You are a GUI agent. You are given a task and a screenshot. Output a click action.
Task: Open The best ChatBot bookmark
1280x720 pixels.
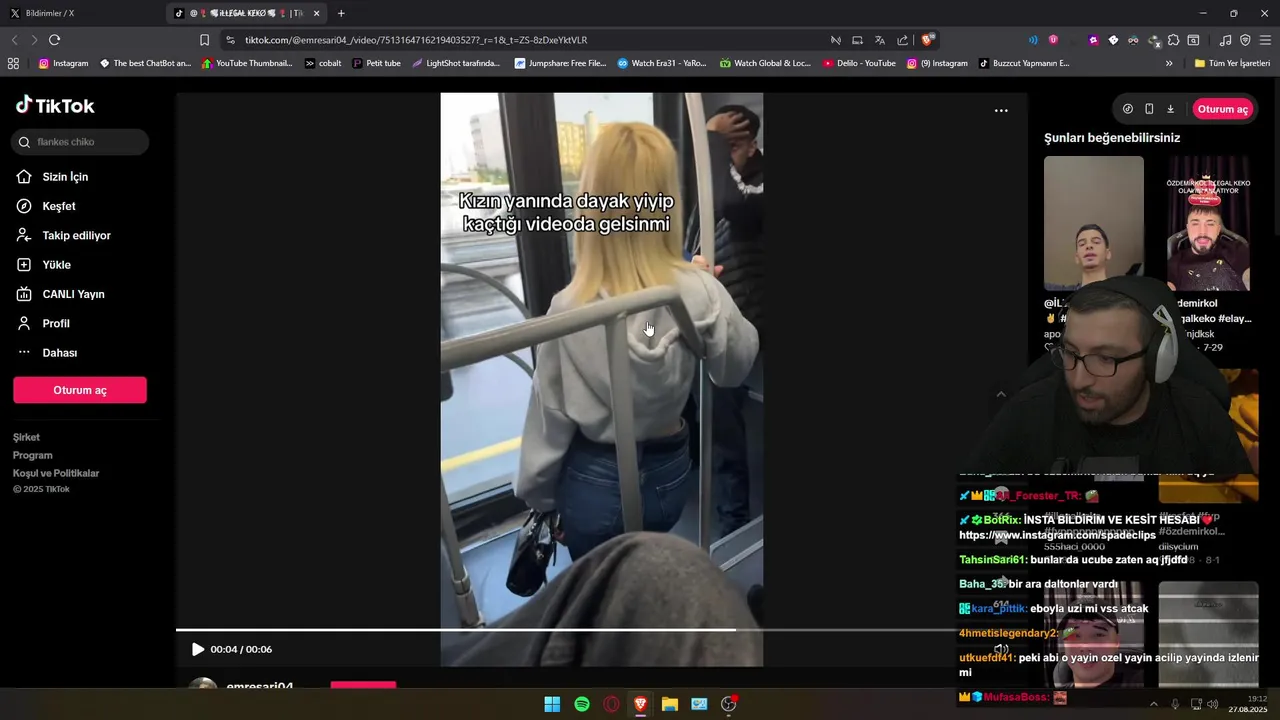tap(145, 63)
